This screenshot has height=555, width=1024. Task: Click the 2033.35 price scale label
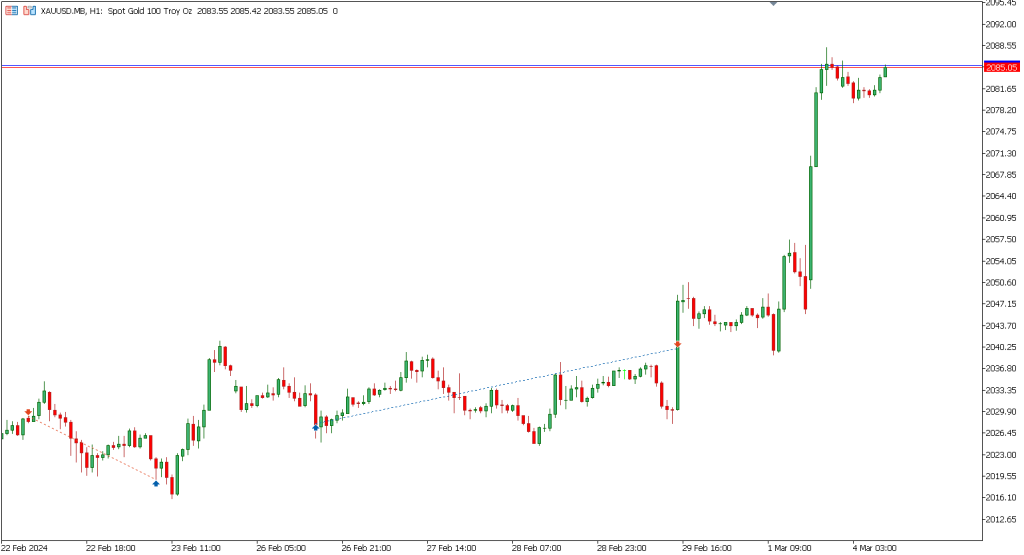[x=1001, y=390]
